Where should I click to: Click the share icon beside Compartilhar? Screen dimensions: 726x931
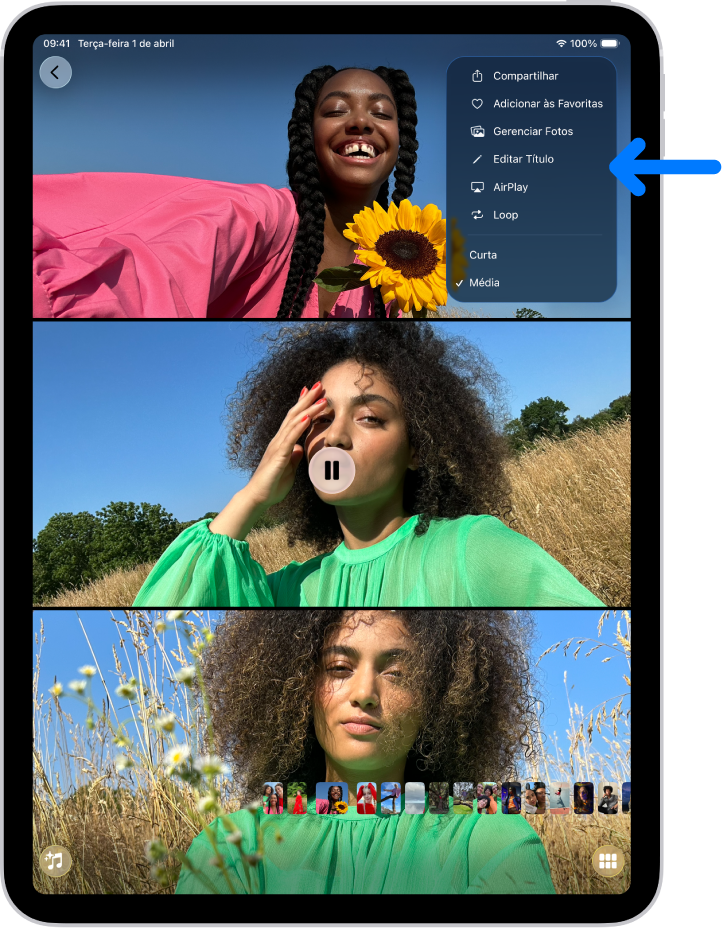(477, 76)
